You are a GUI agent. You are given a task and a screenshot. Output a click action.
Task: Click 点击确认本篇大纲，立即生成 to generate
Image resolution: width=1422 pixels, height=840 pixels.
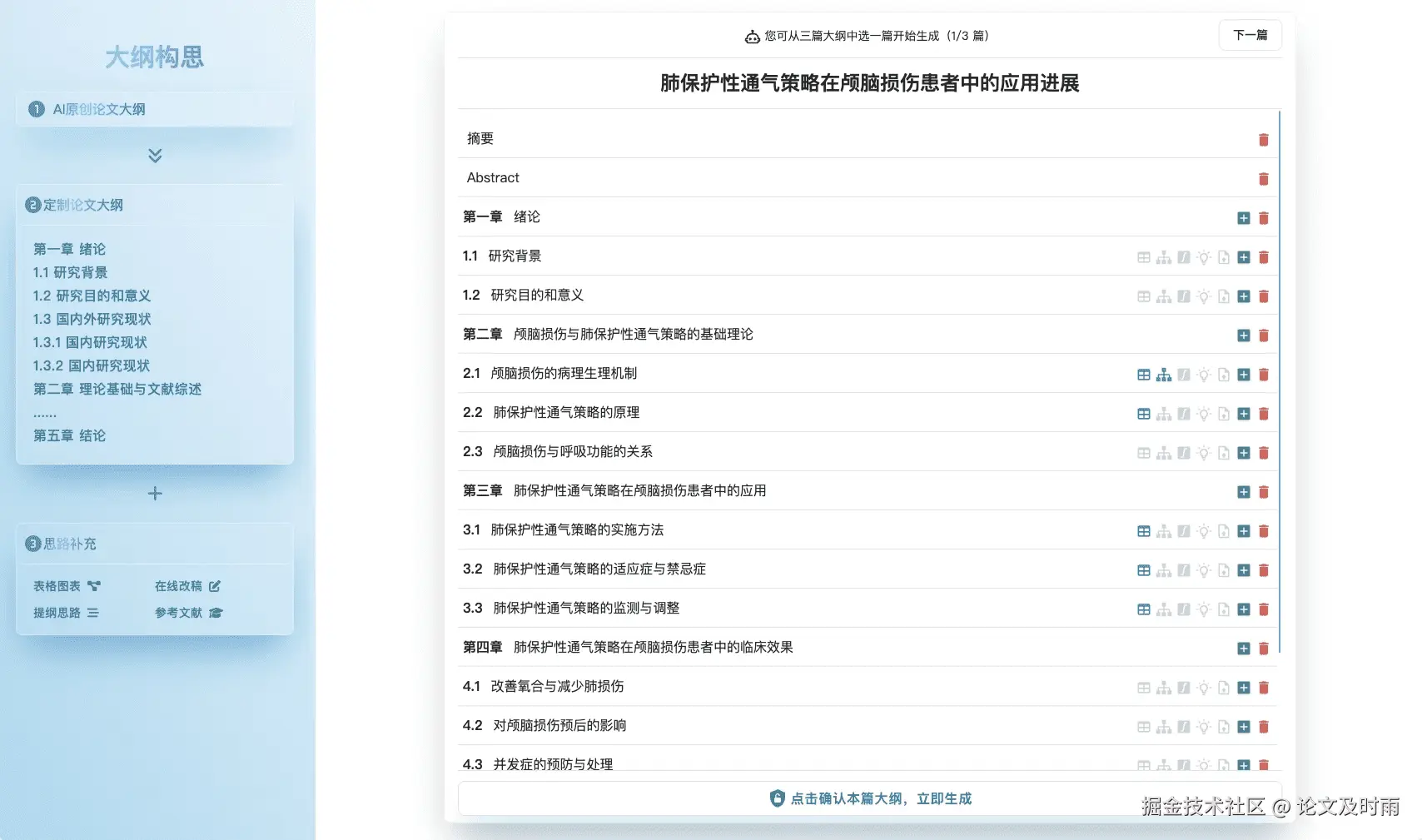tap(869, 798)
